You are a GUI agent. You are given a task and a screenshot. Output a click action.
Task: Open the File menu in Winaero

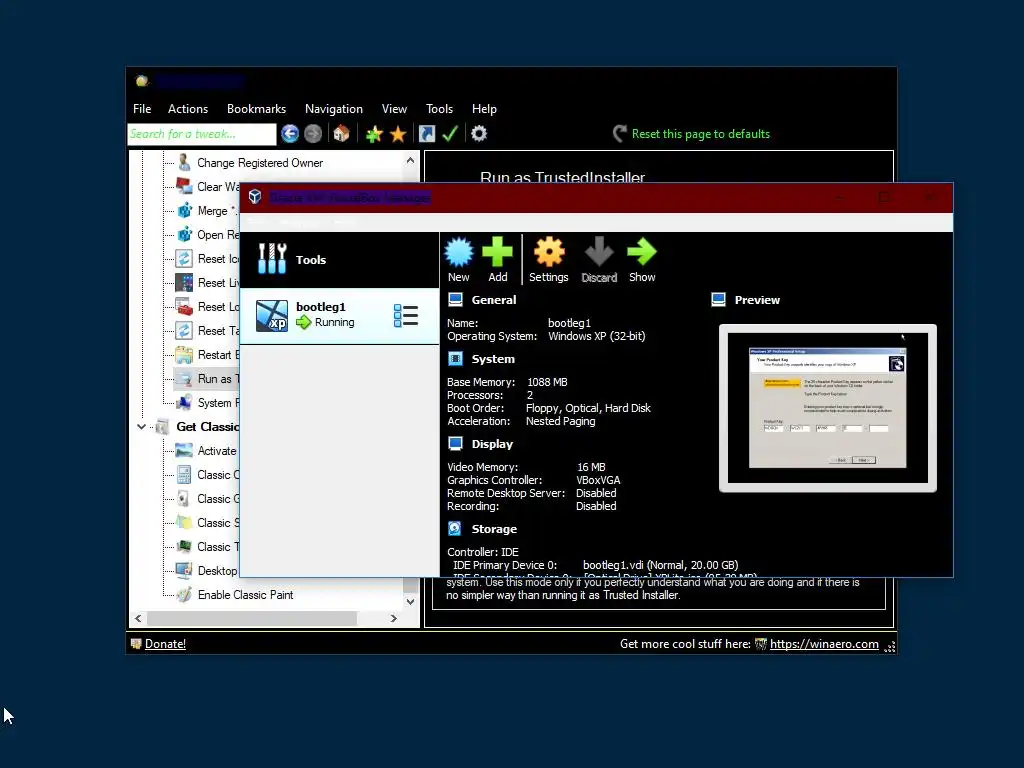[x=142, y=109]
